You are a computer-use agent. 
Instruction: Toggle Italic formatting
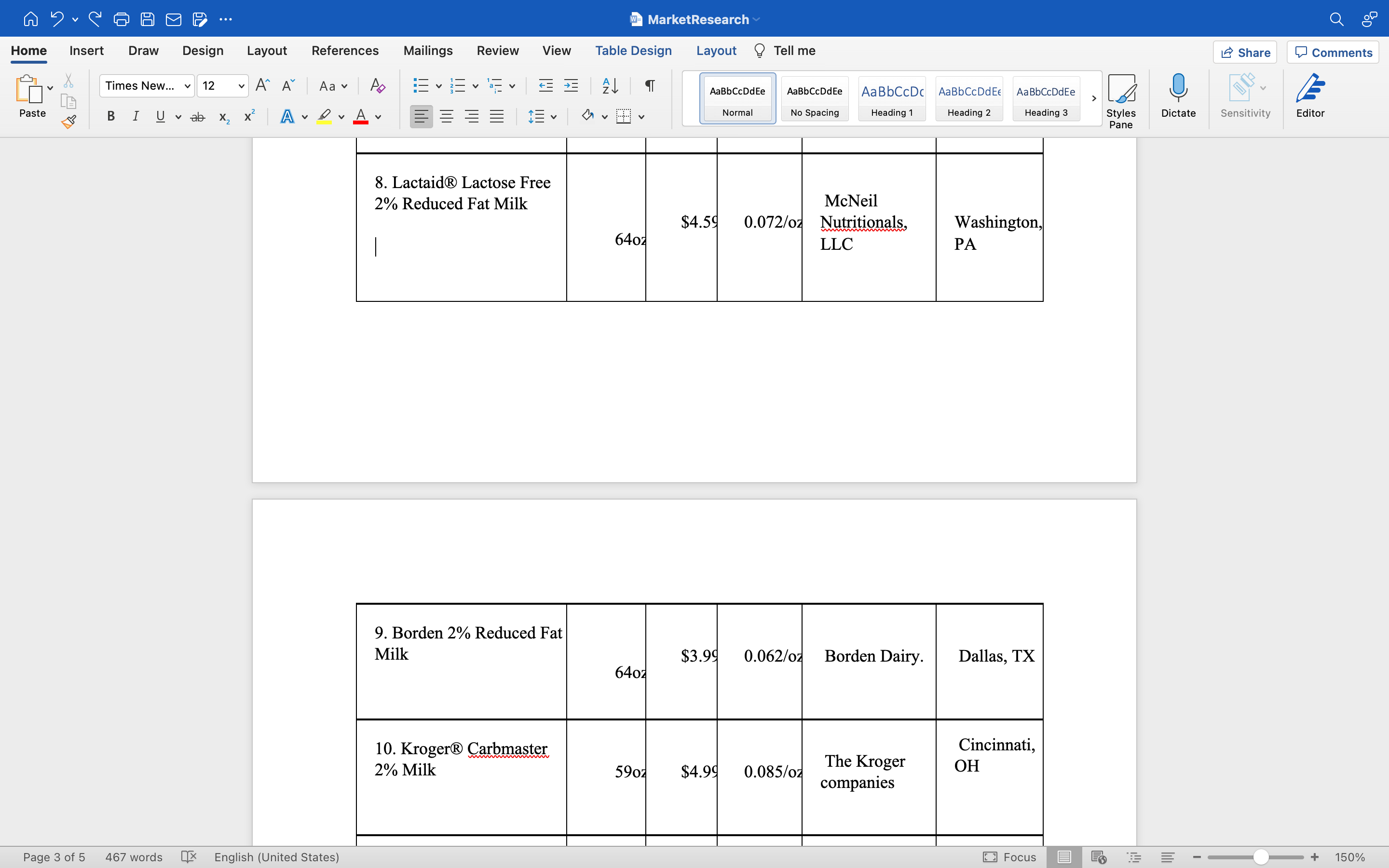[136, 117]
